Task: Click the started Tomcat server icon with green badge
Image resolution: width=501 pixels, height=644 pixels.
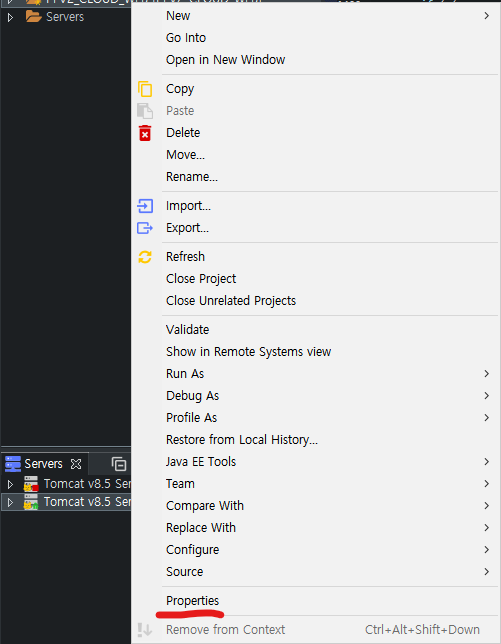Action: [31, 502]
